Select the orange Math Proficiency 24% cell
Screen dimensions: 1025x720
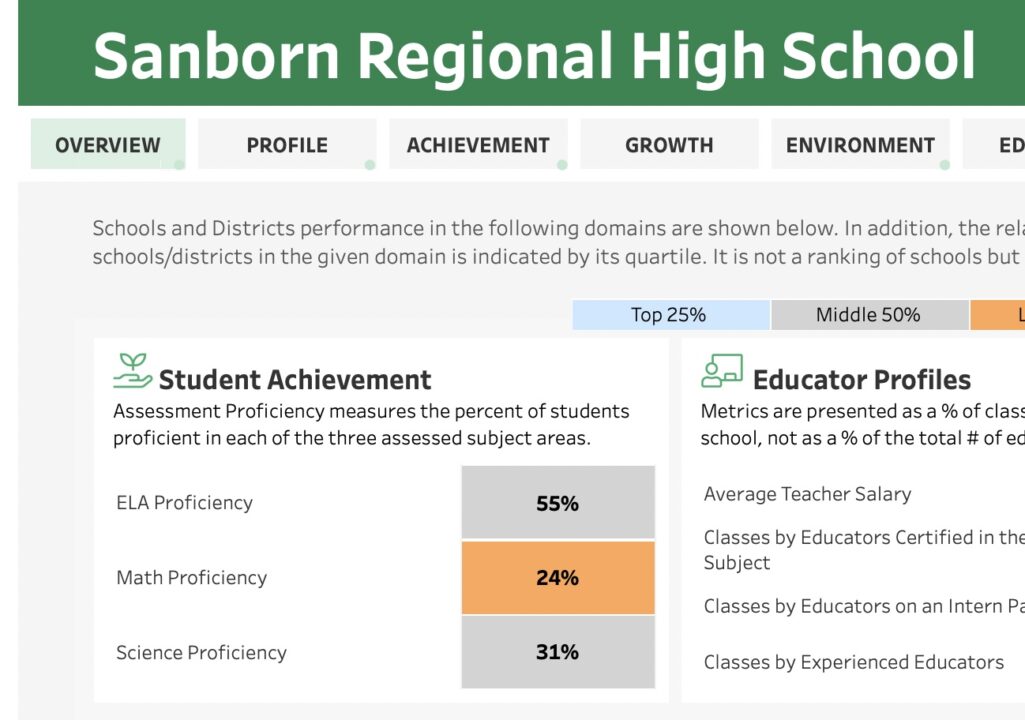[557, 578]
